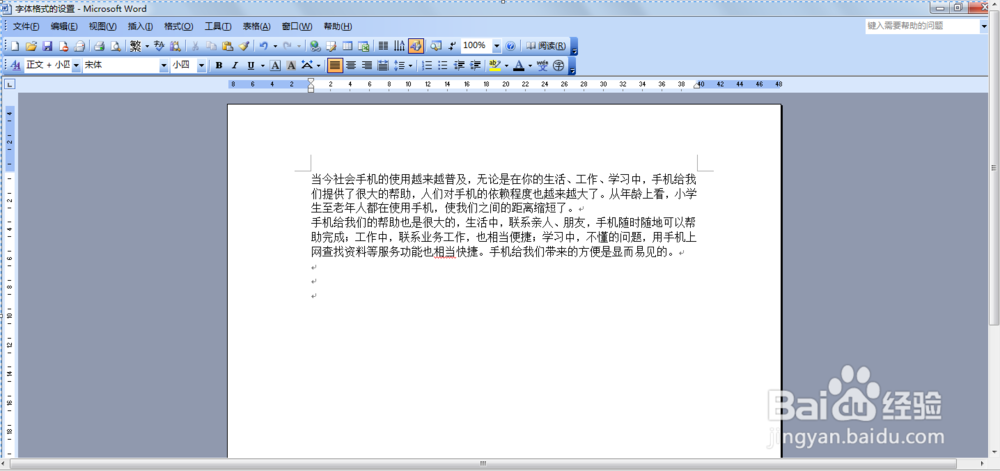Click the Print icon
1000x471 pixels.
[99, 46]
